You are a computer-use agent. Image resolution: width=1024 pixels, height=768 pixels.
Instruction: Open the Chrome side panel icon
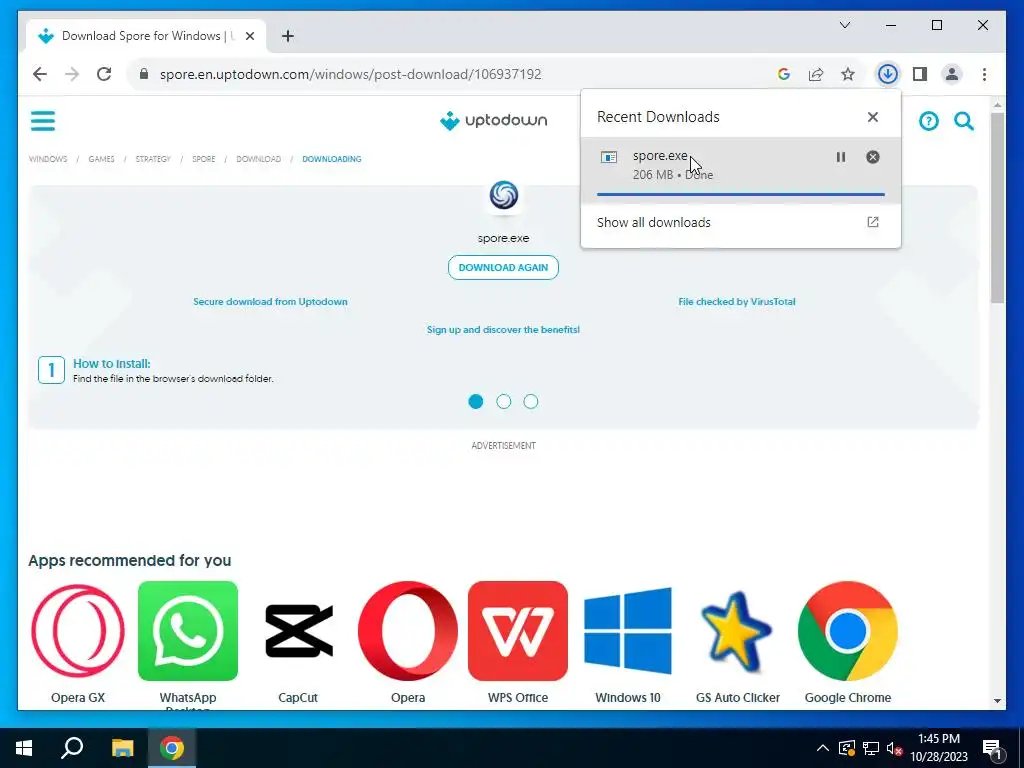[920, 74]
